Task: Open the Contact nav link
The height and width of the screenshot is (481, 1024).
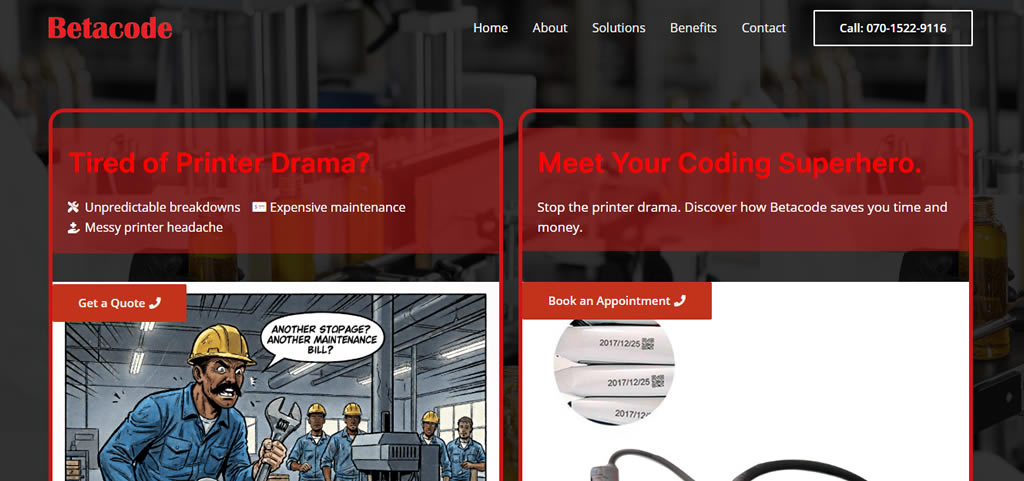Action: point(763,28)
